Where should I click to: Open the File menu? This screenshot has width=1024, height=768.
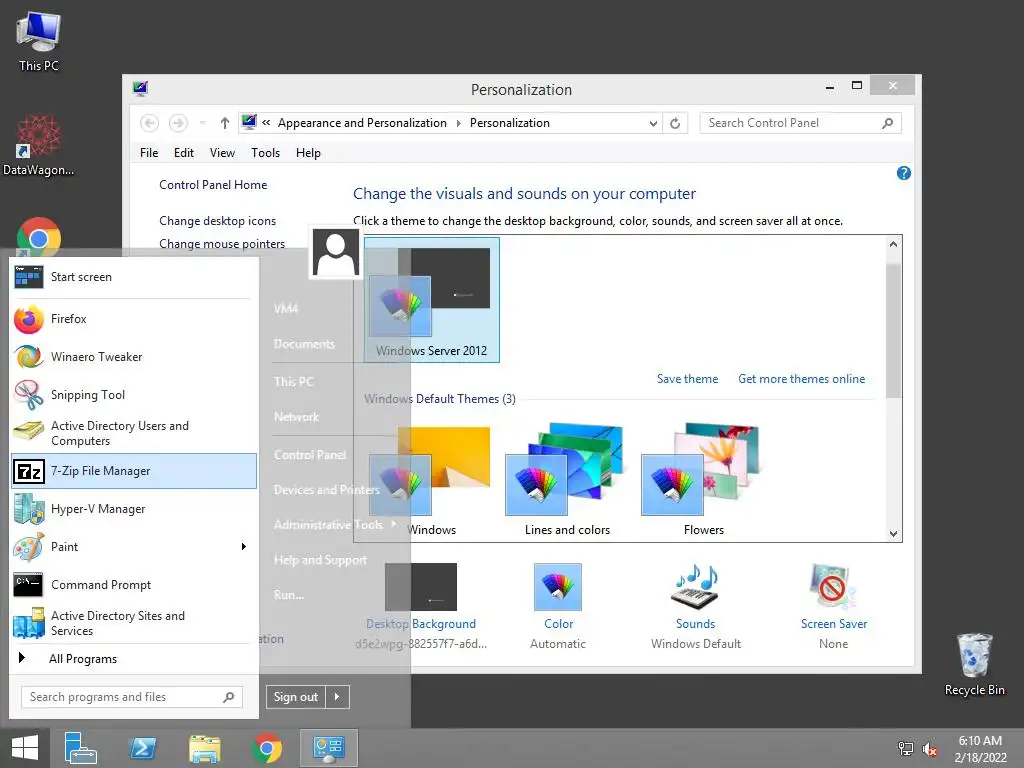149,153
